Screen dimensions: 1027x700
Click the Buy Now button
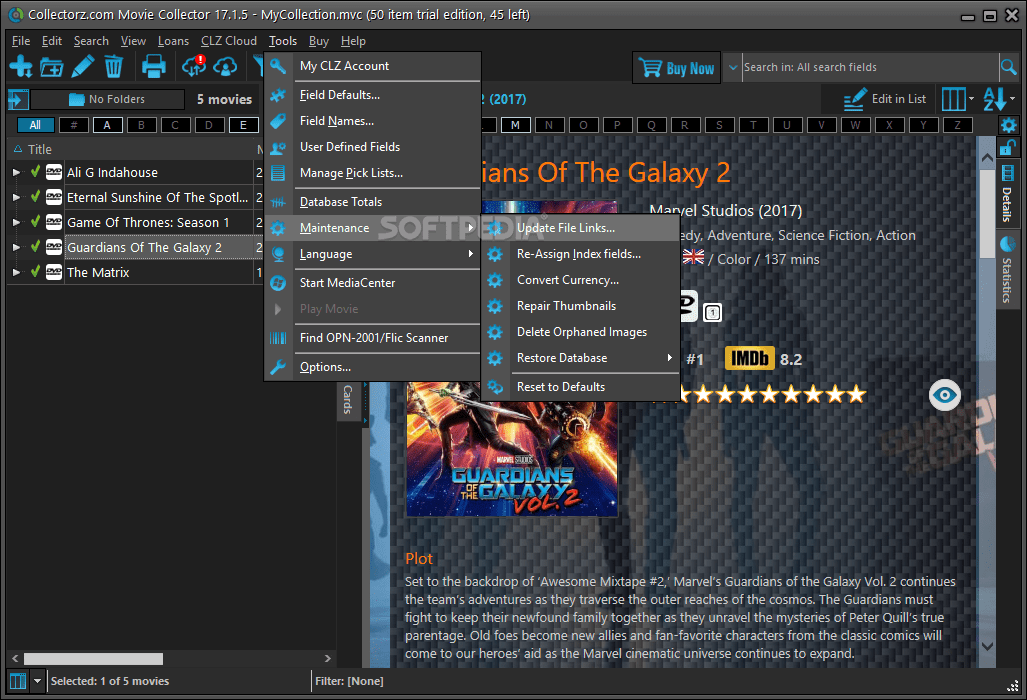677,67
